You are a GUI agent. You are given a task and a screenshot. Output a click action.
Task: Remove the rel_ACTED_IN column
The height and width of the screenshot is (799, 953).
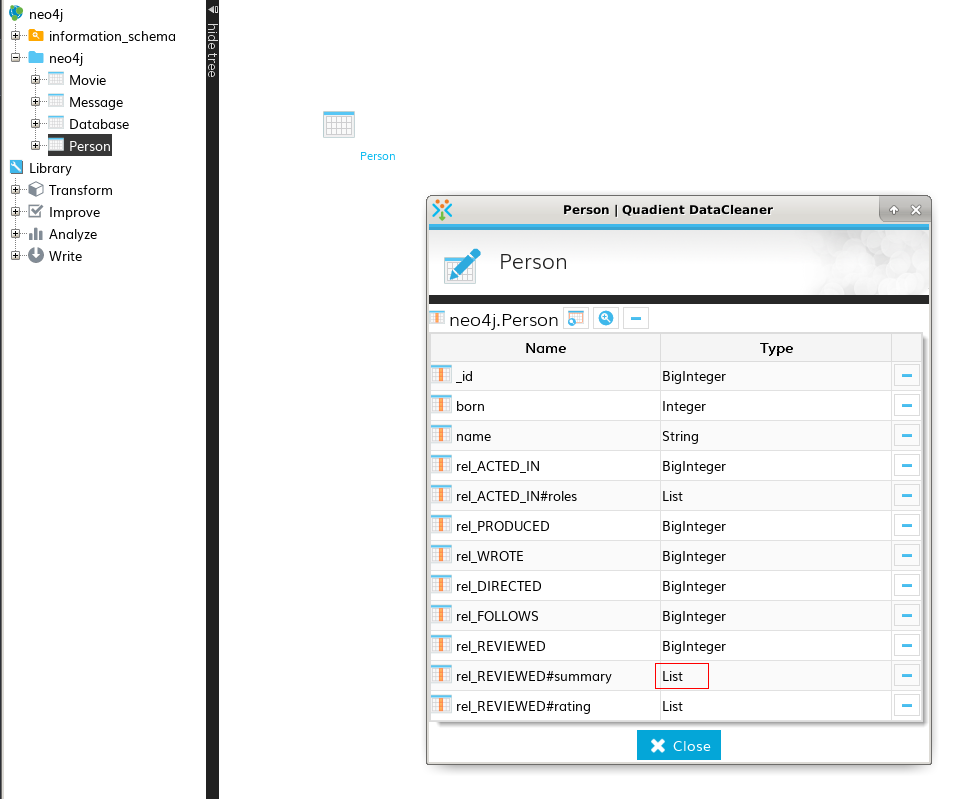[907, 465]
